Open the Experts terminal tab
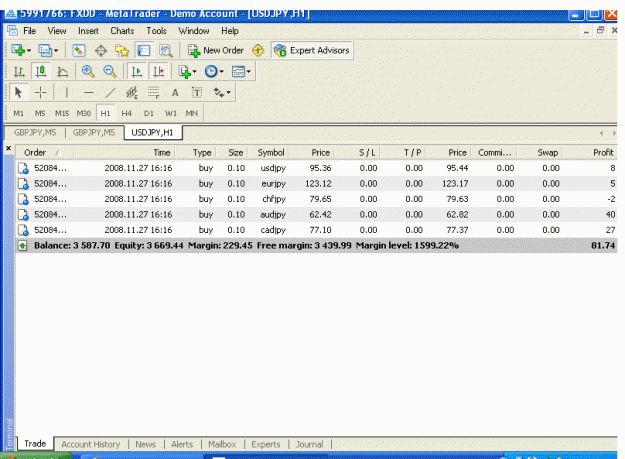This screenshot has width=625, height=459. 265,444
